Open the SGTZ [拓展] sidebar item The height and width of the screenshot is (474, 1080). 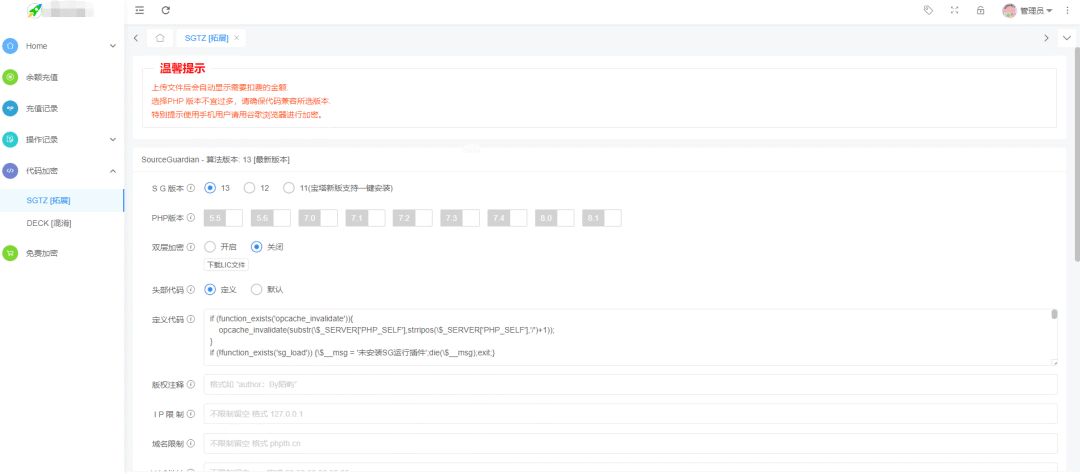[x=62, y=200]
